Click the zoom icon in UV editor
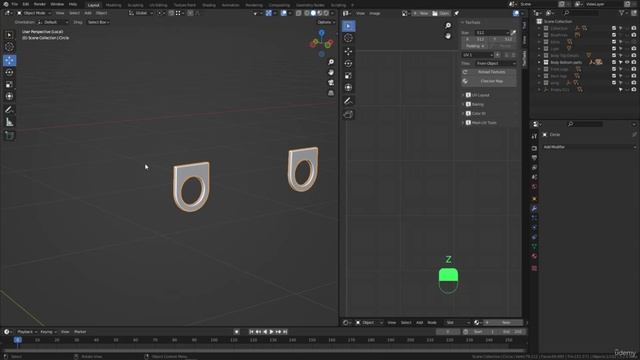This screenshot has width=640, height=360. pos(448,26)
